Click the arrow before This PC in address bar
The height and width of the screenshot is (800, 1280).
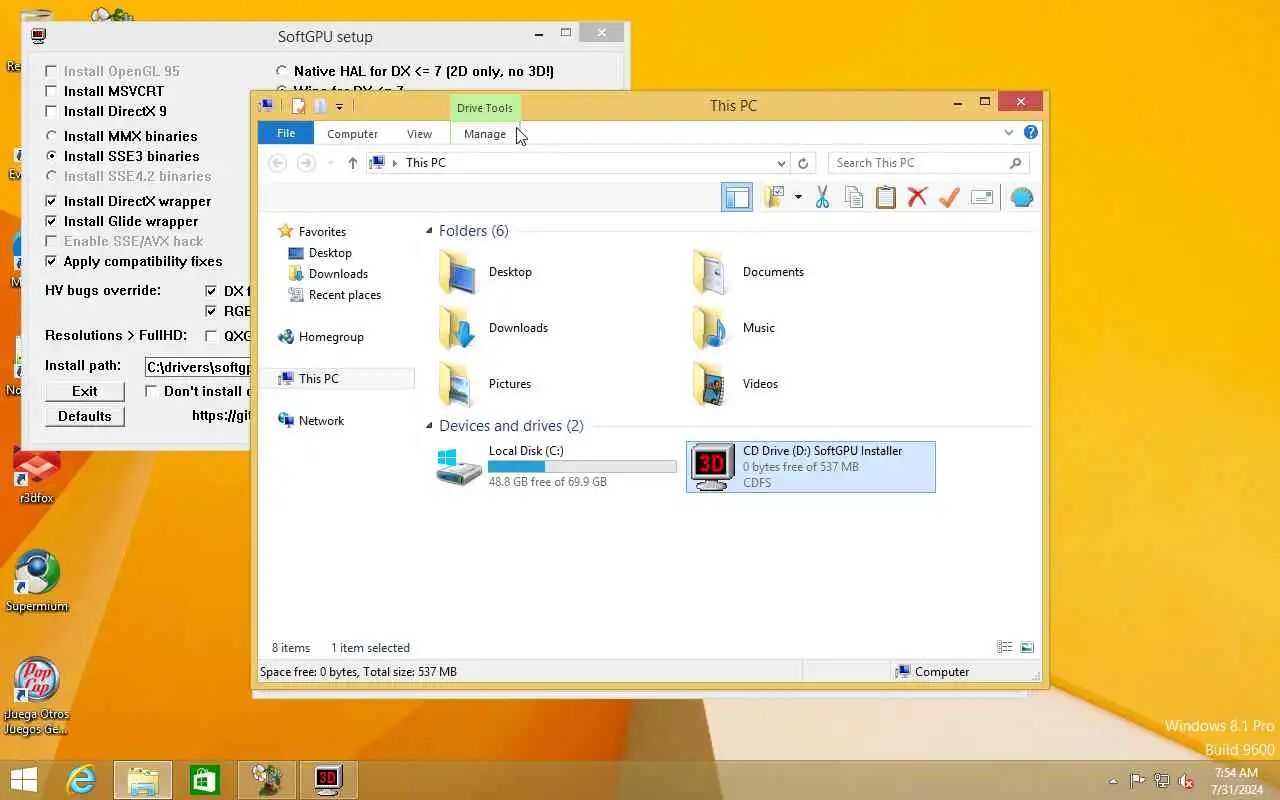395,163
